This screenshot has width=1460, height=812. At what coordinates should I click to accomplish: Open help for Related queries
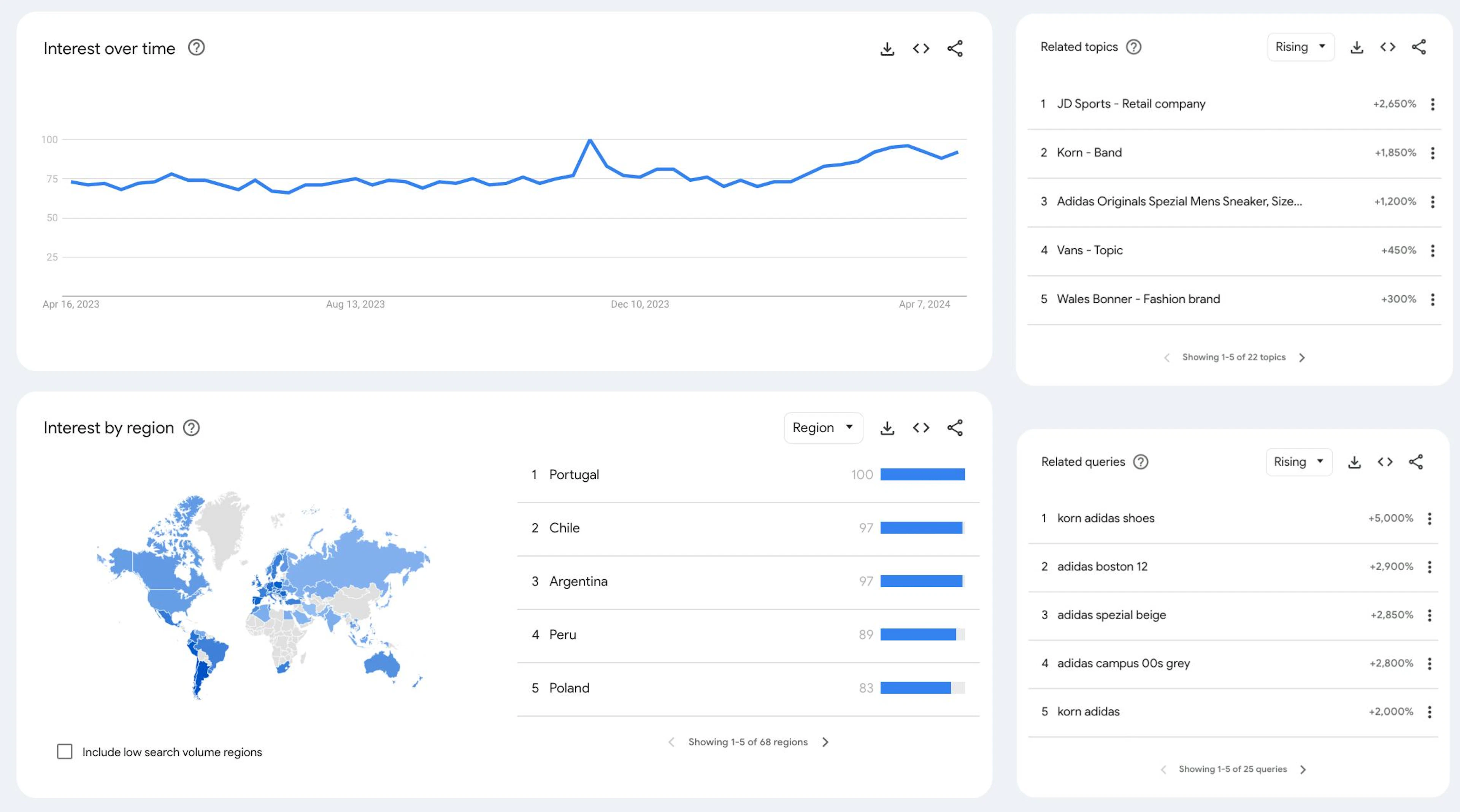[1140, 462]
